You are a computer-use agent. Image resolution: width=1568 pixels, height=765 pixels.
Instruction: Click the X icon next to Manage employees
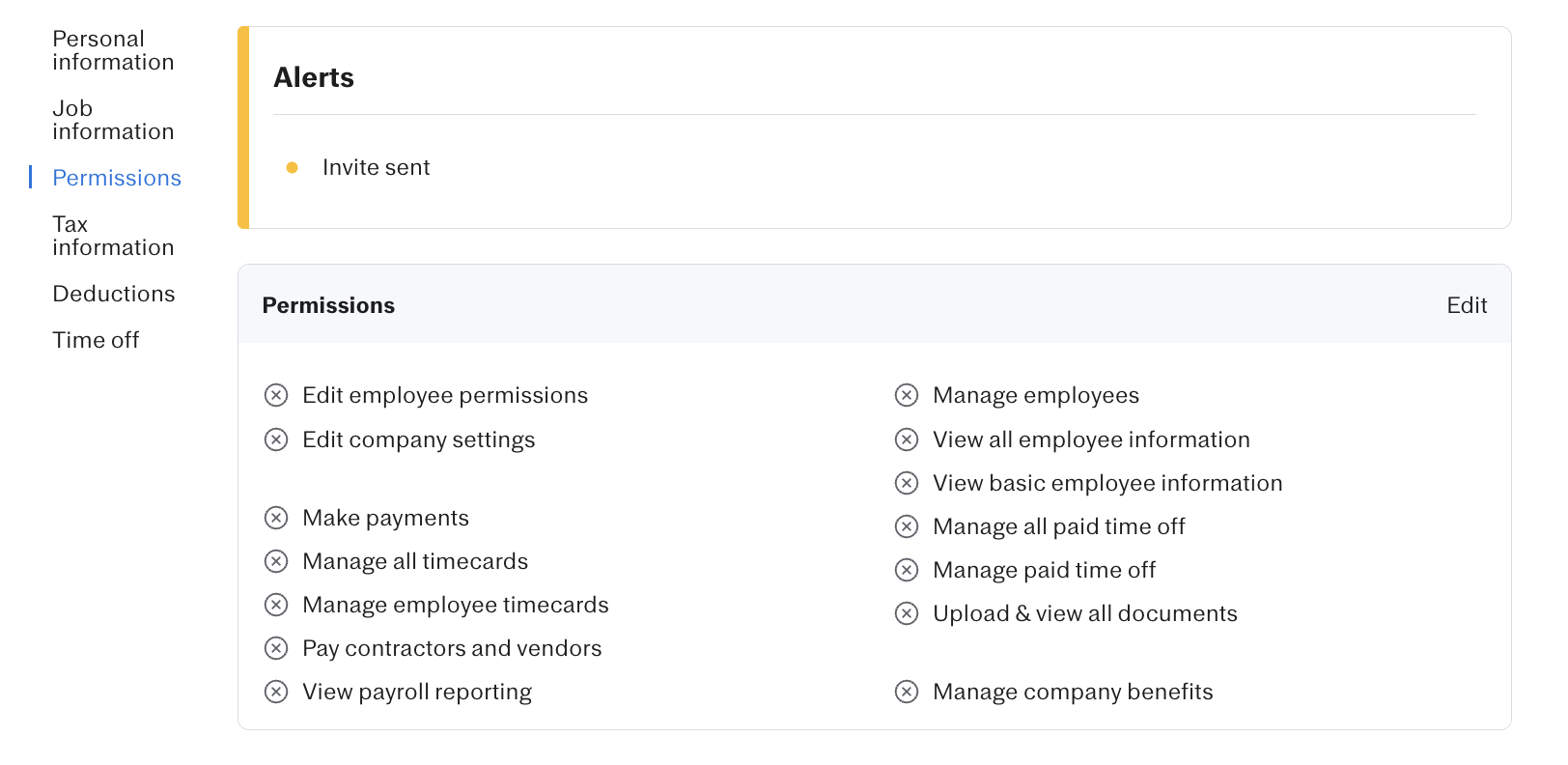(907, 395)
